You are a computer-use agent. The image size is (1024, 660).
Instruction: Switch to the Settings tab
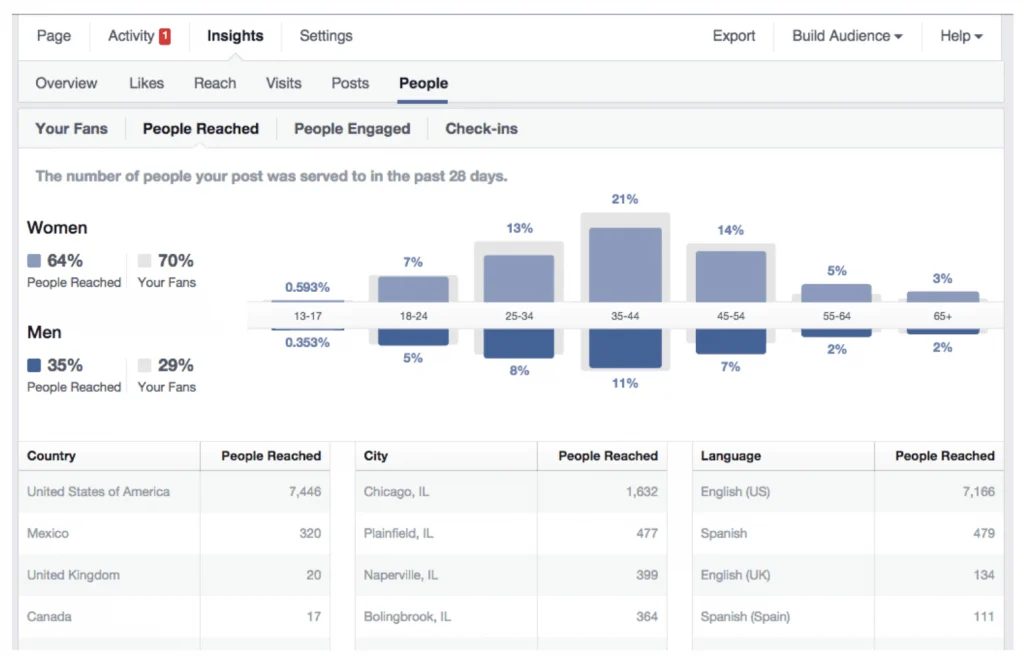click(326, 36)
